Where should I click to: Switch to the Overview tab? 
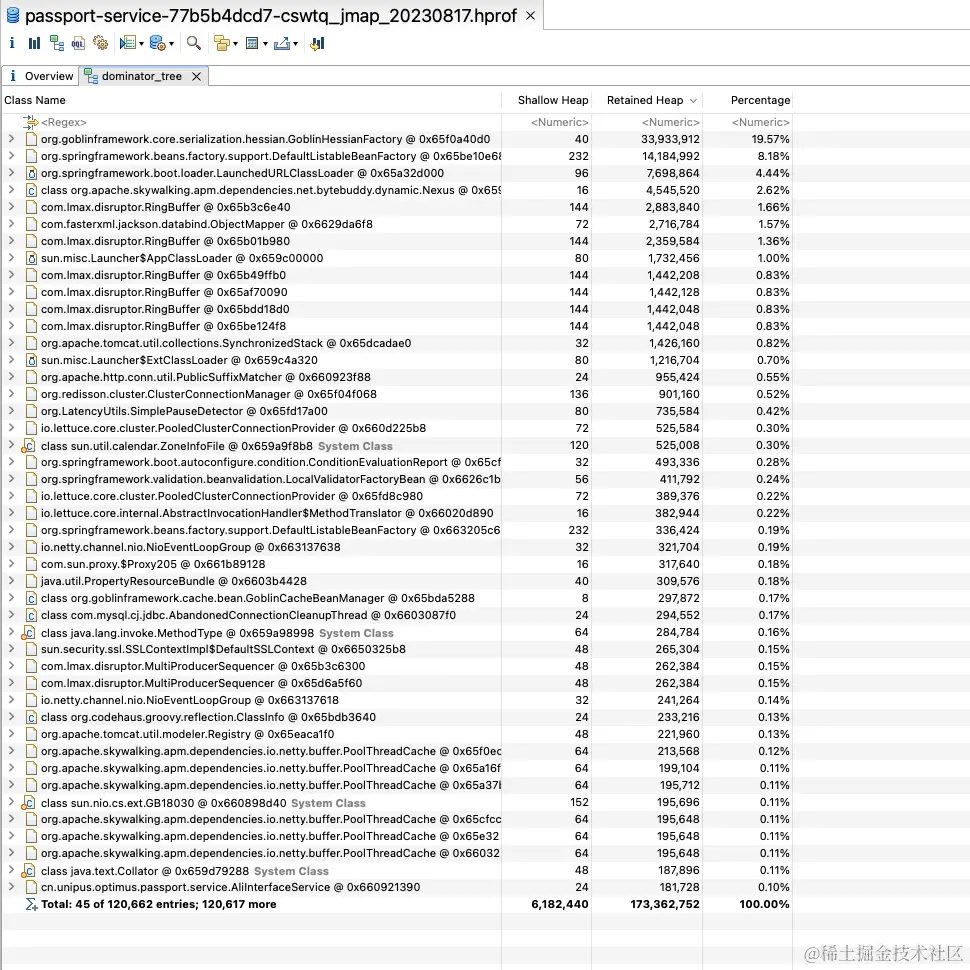click(x=40, y=76)
